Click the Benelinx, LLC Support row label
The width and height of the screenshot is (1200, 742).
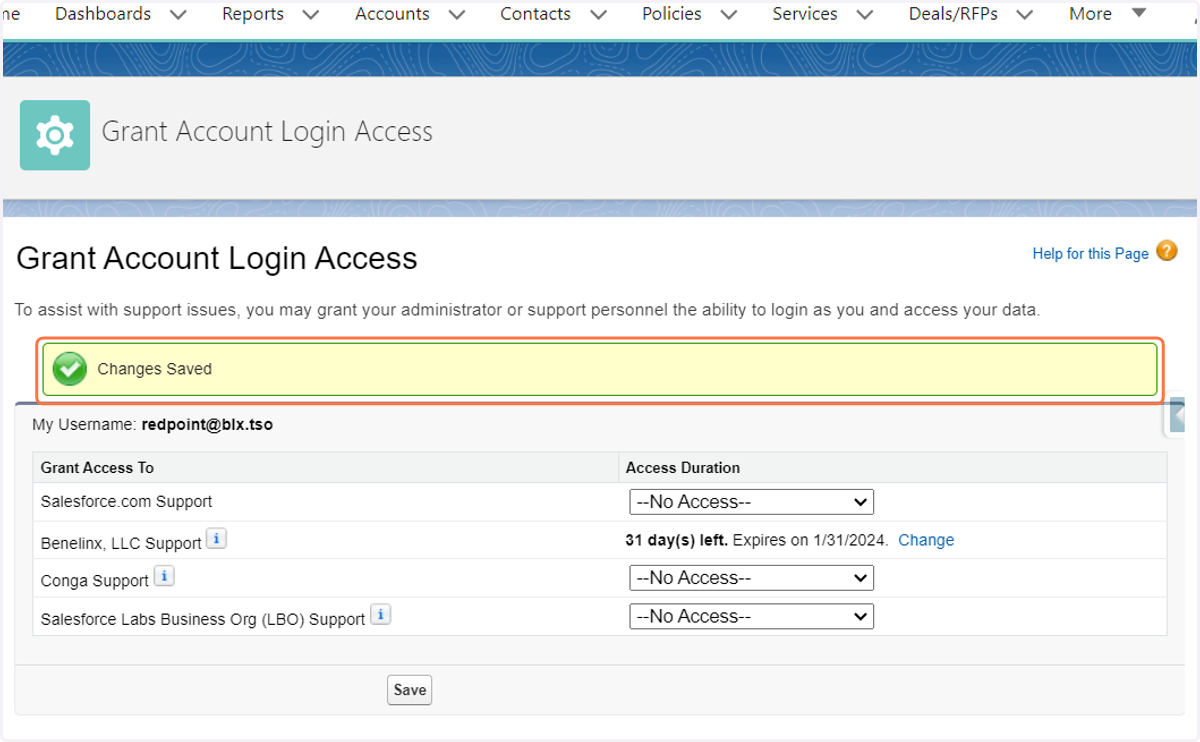click(121, 544)
